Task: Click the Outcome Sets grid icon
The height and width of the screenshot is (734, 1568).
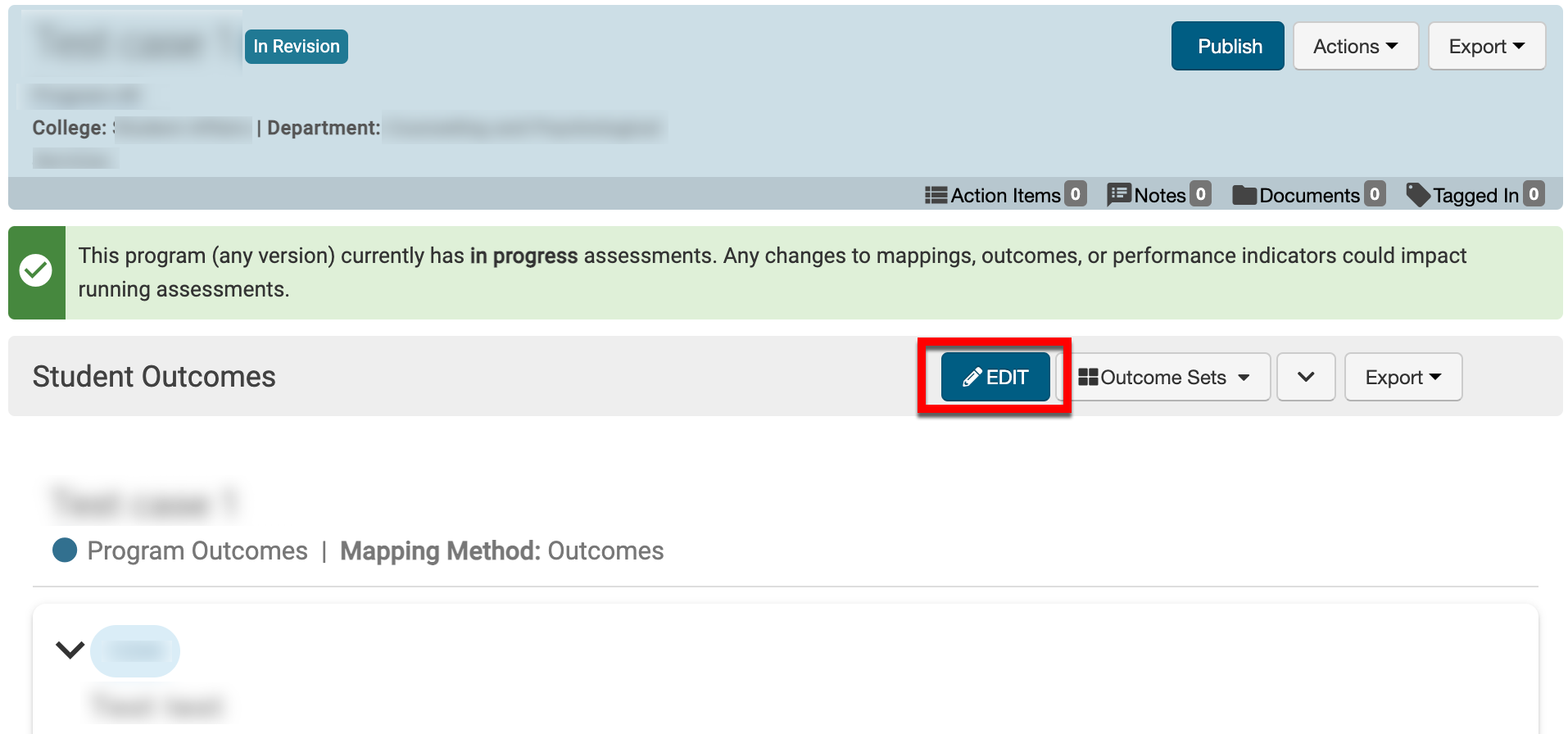Action: tap(1088, 377)
